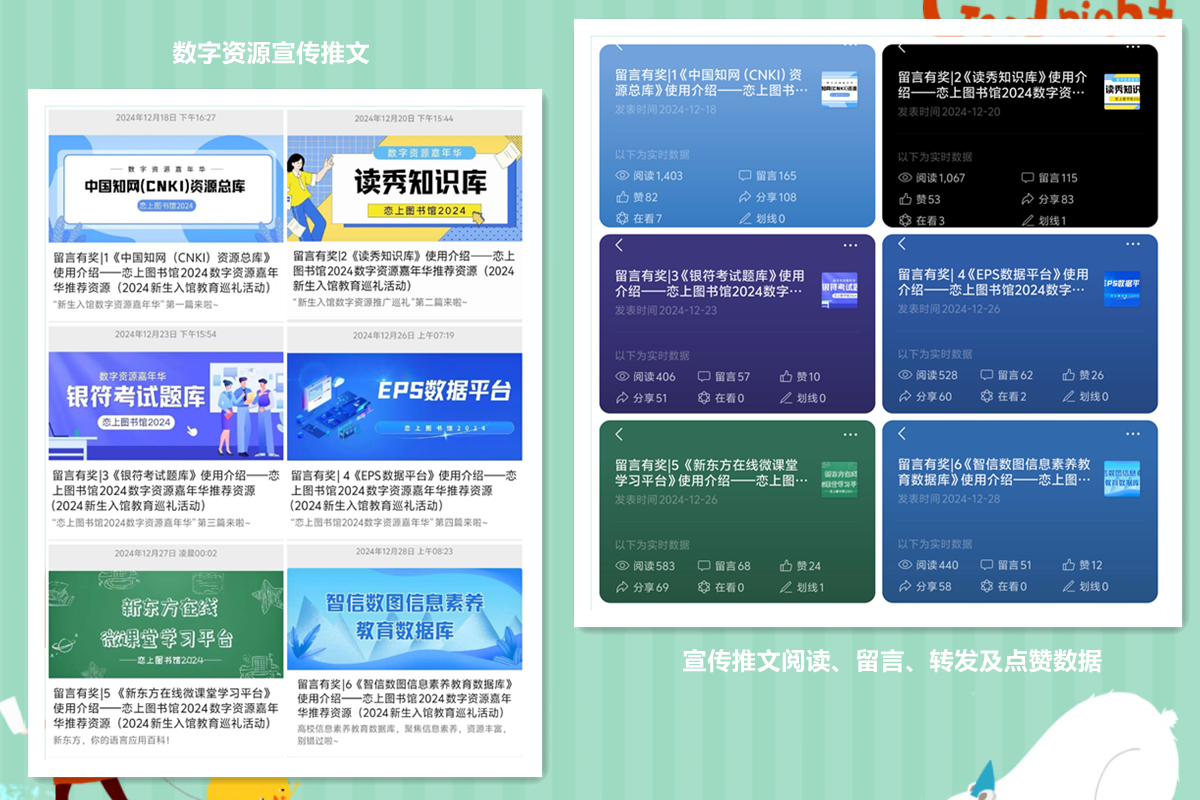This screenshot has width=1200, height=800.
Task: Click the eye icon beside 阅读 406
Action: click(622, 377)
